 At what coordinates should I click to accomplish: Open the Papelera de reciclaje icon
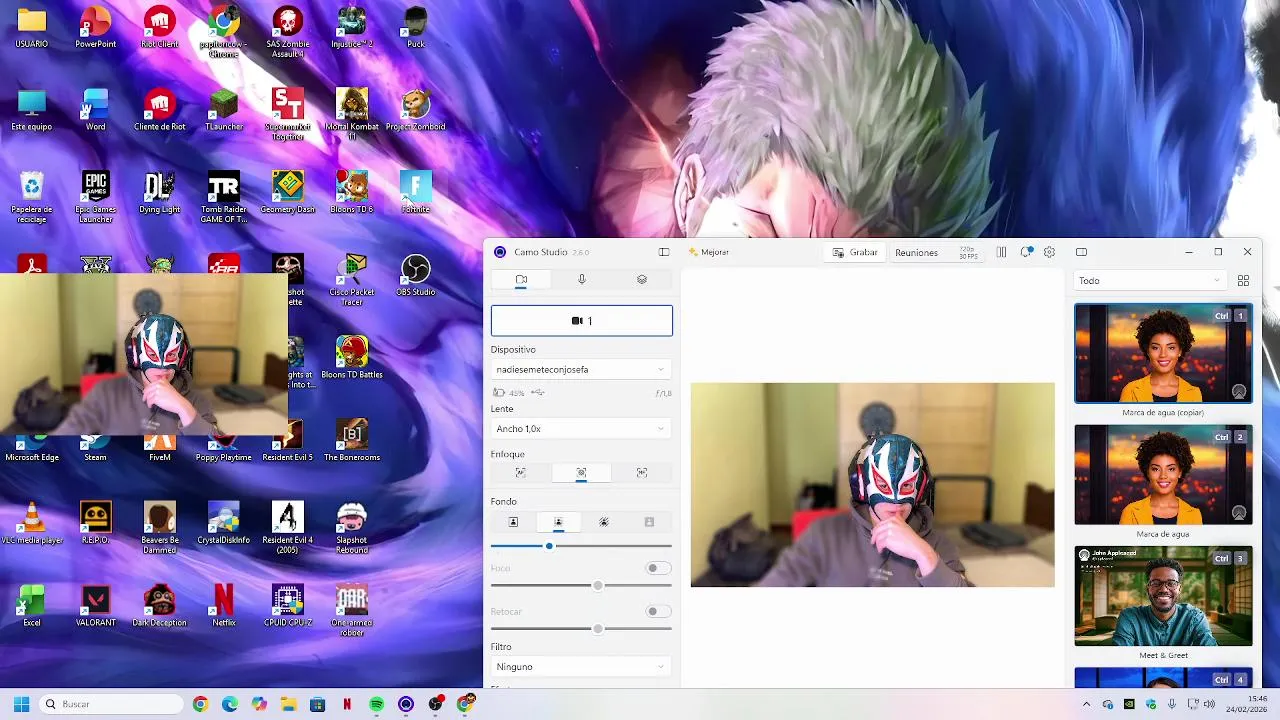32,197
